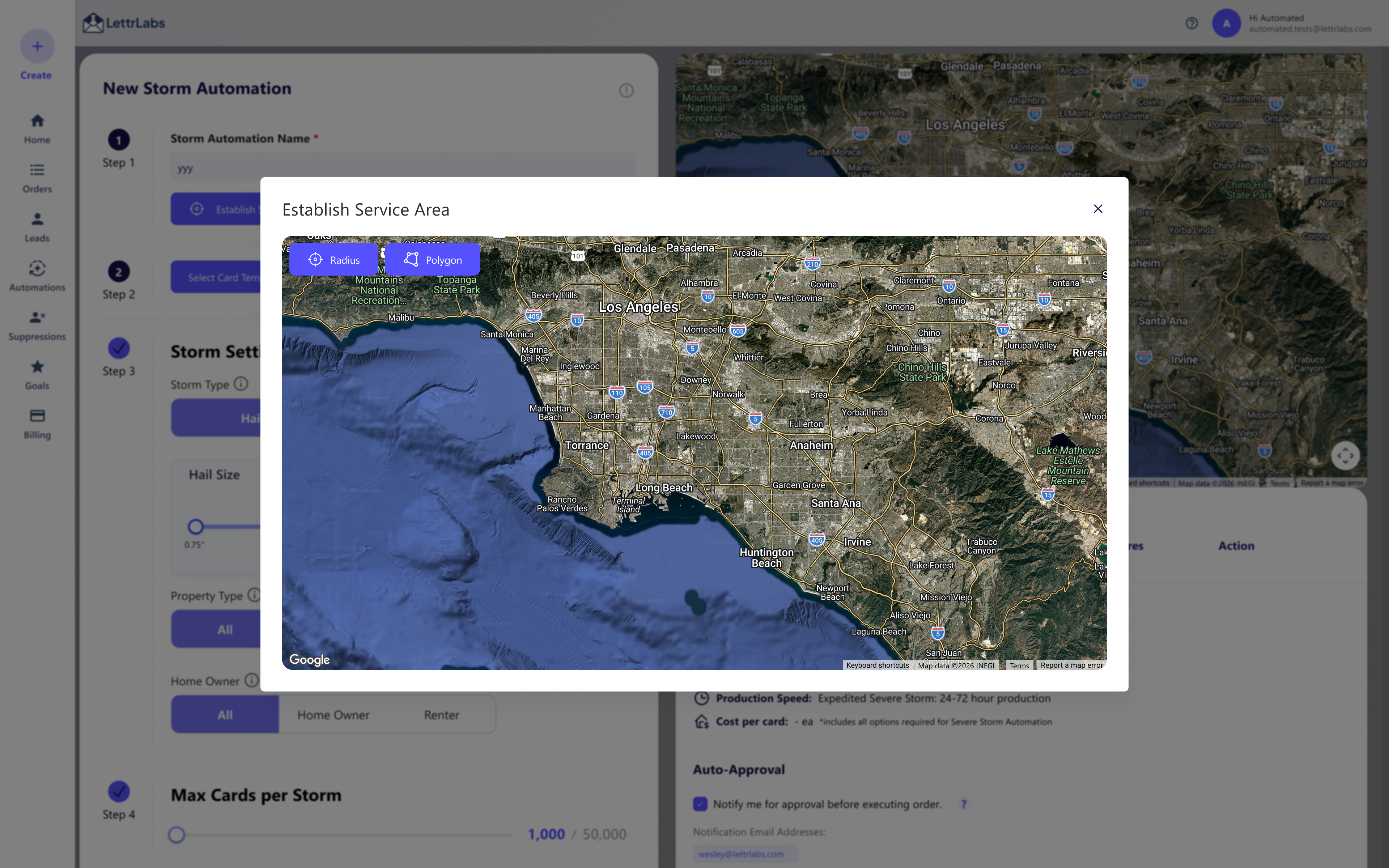Select the Polygon drawing tool
The image size is (1389, 868).
[432, 259]
